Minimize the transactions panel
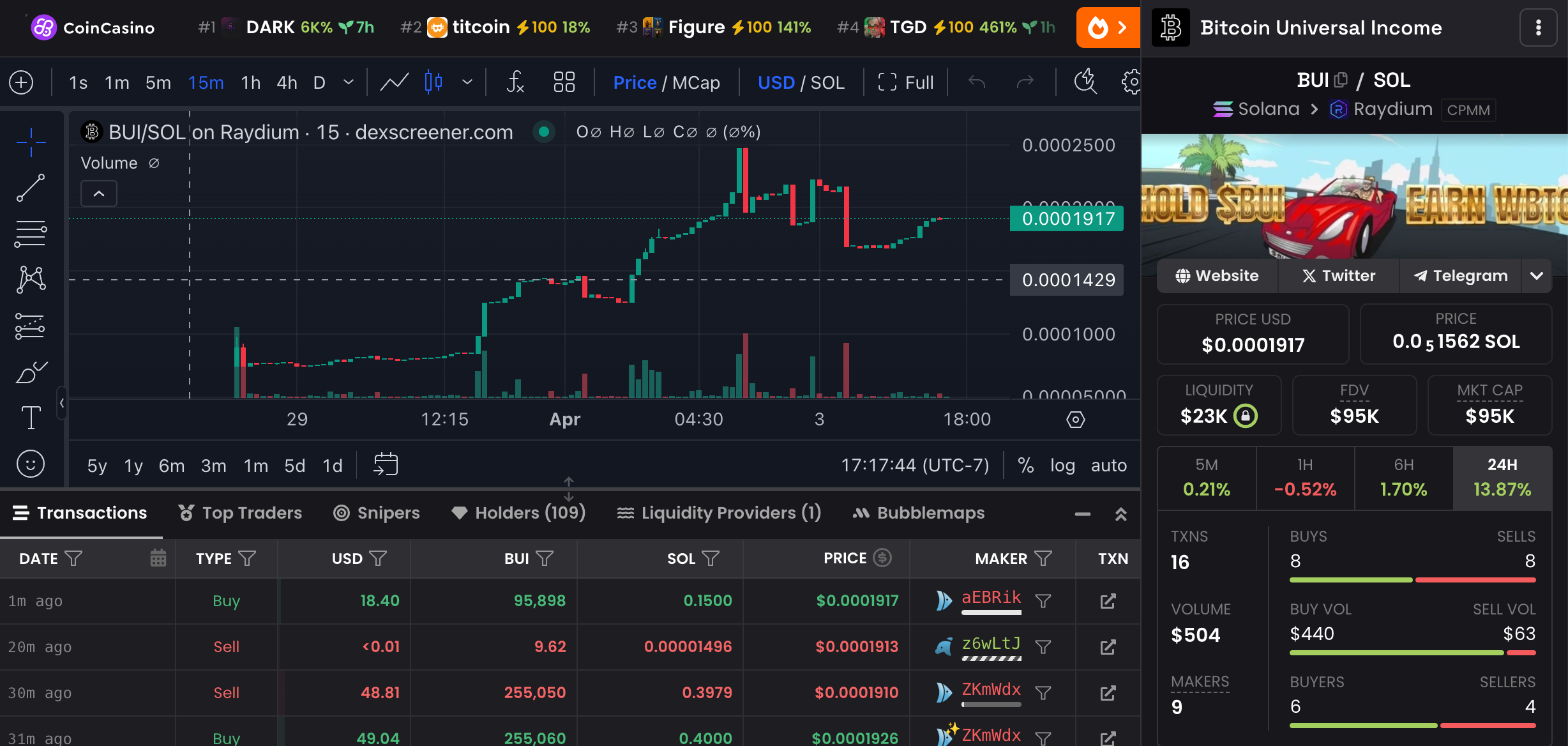1568x746 pixels. [1083, 514]
